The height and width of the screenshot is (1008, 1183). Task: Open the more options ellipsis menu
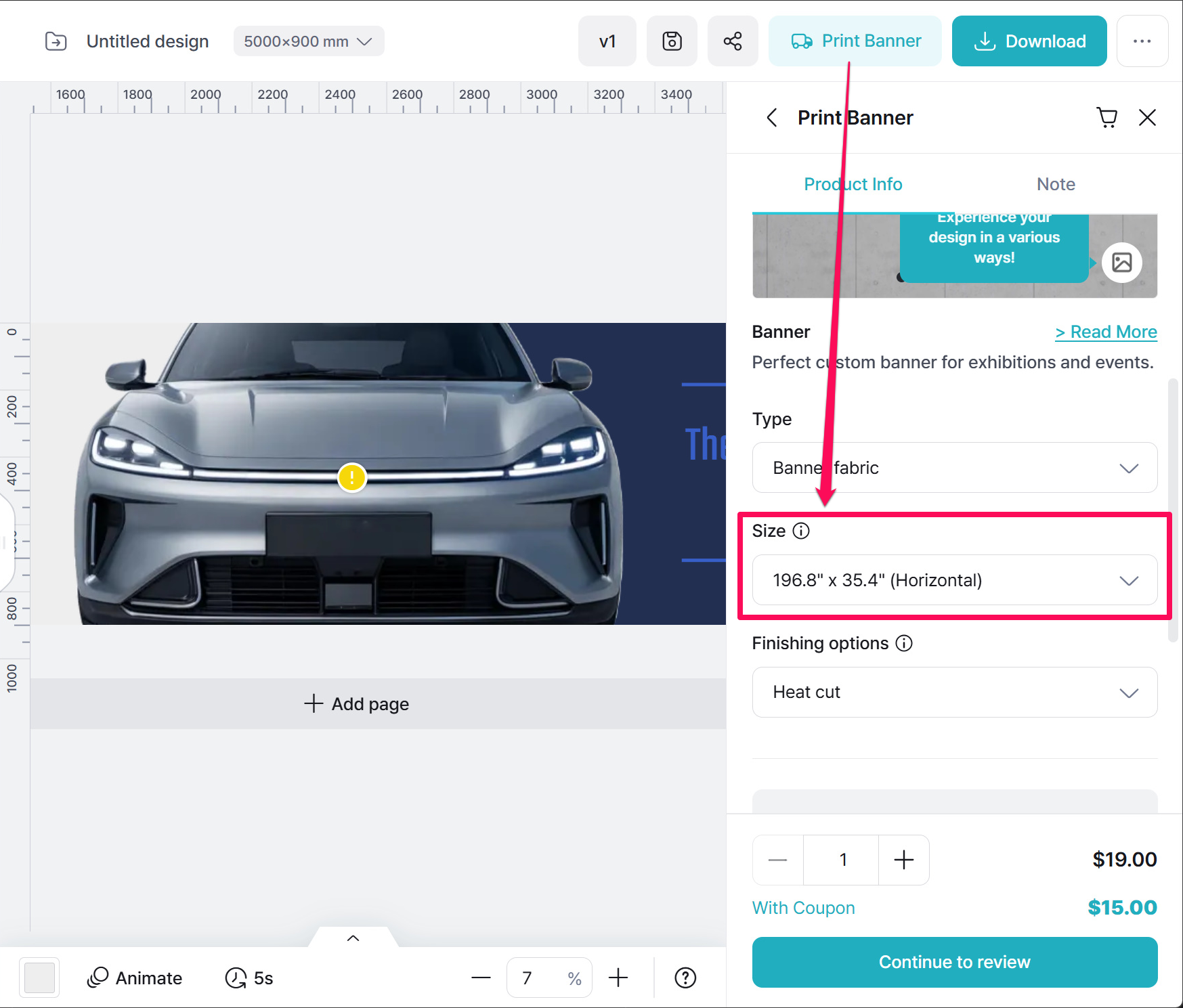[1142, 41]
